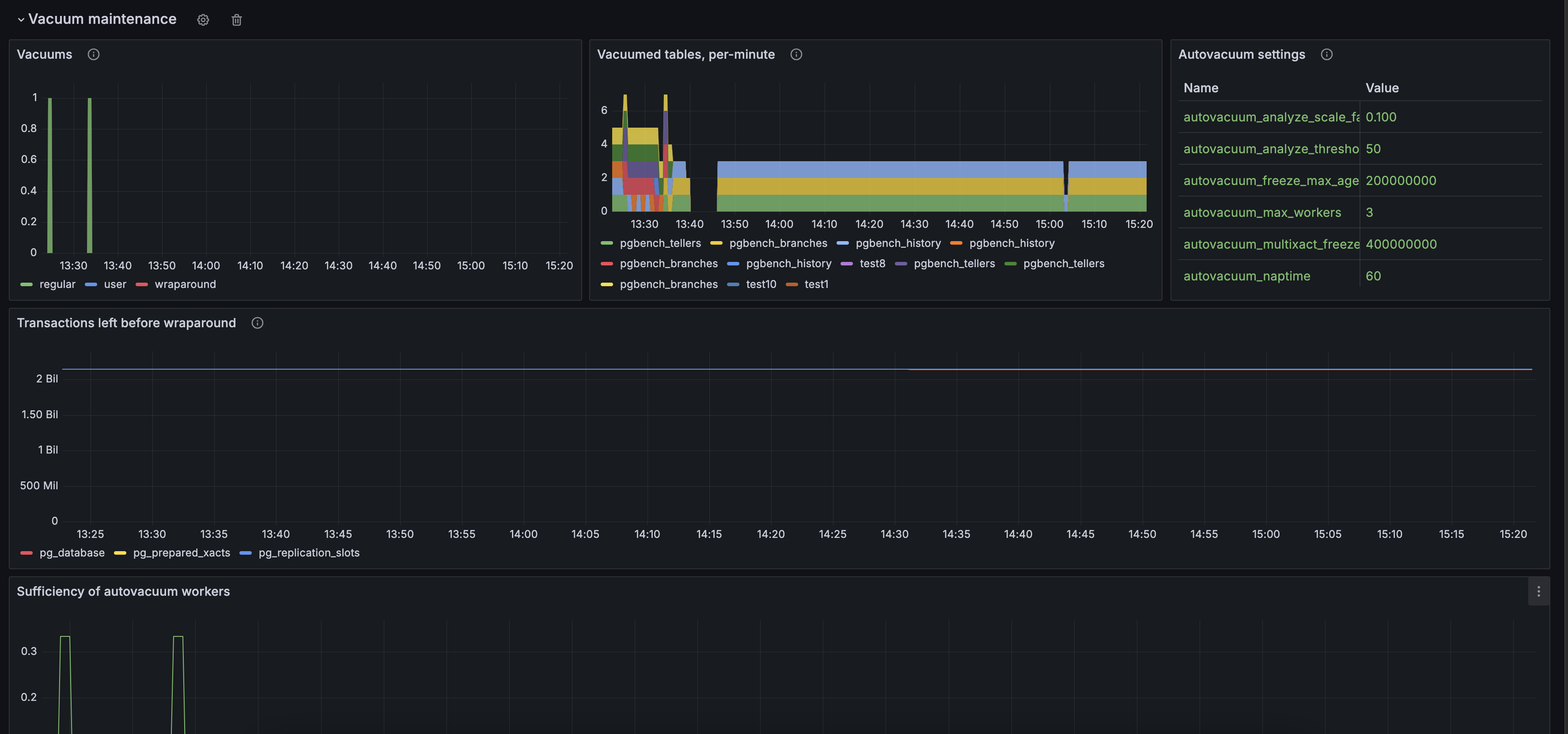Open Vacuum maintenance row settings gear

[x=203, y=20]
